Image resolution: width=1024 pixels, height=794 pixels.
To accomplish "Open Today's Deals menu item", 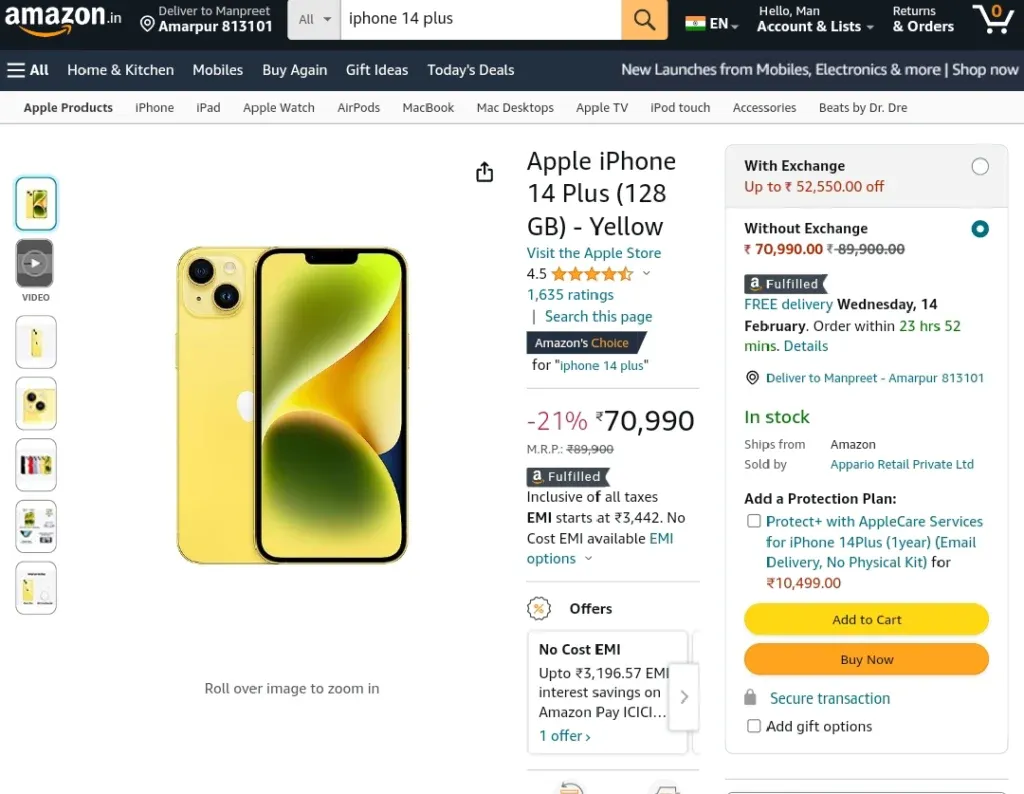I will [470, 70].
